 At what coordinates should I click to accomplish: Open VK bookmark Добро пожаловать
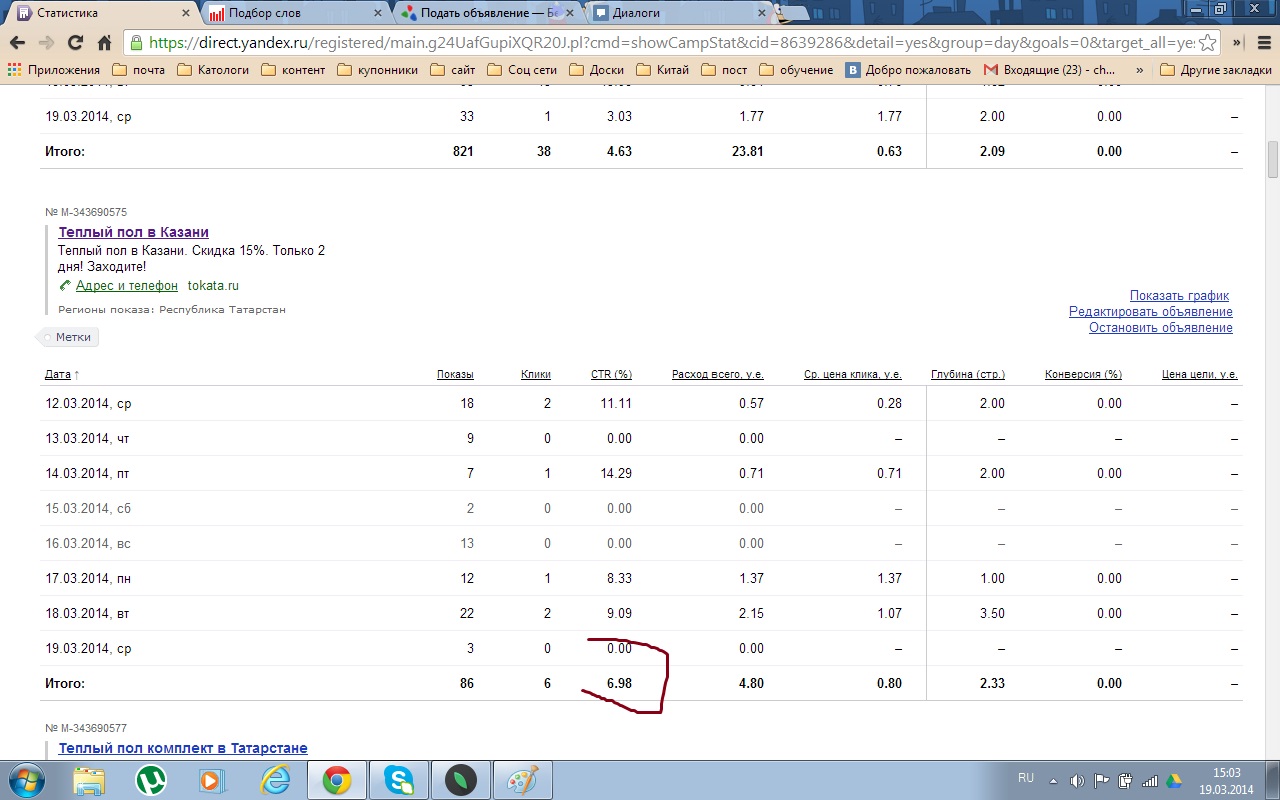[x=908, y=70]
